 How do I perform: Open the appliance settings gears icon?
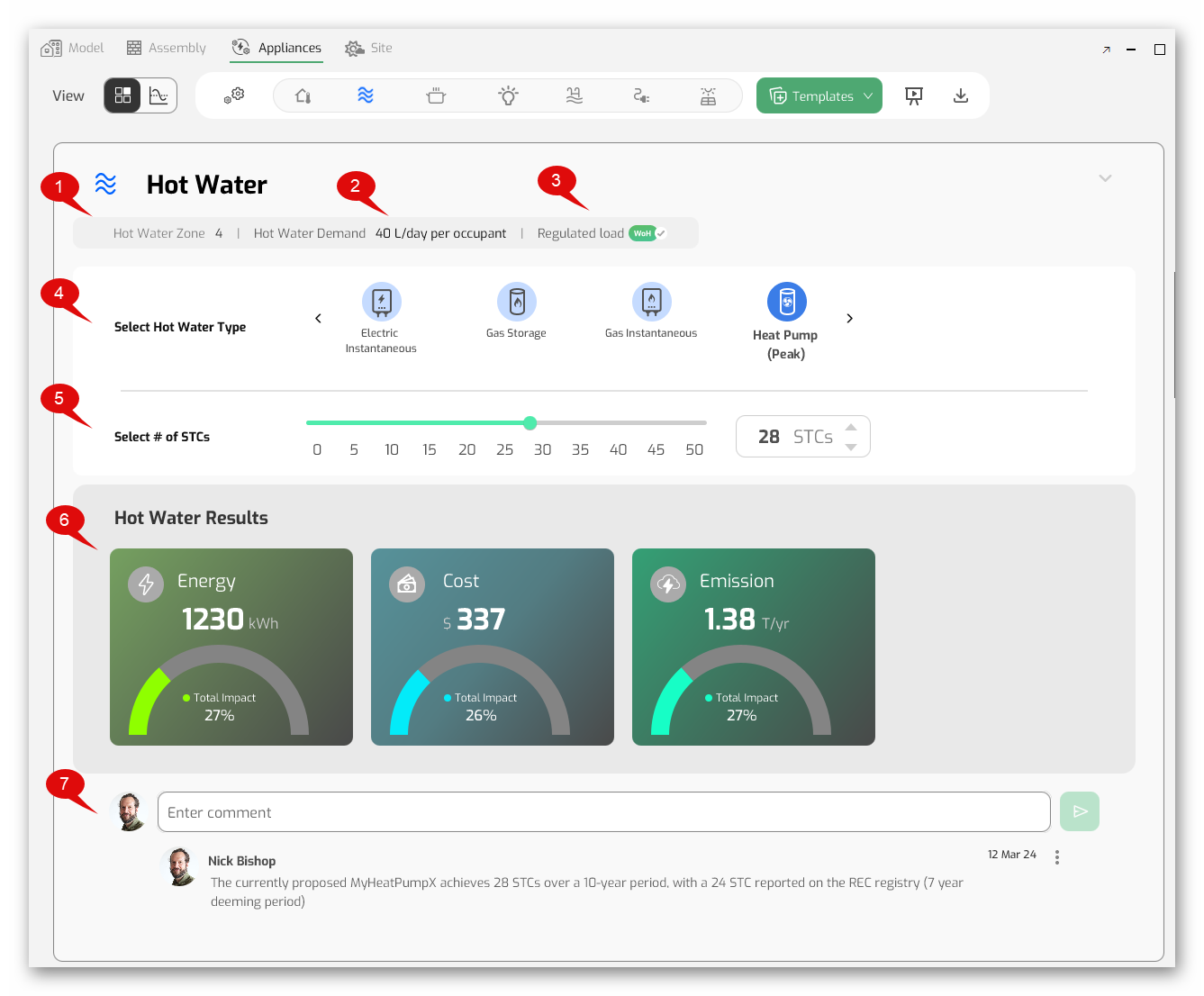pos(234,95)
